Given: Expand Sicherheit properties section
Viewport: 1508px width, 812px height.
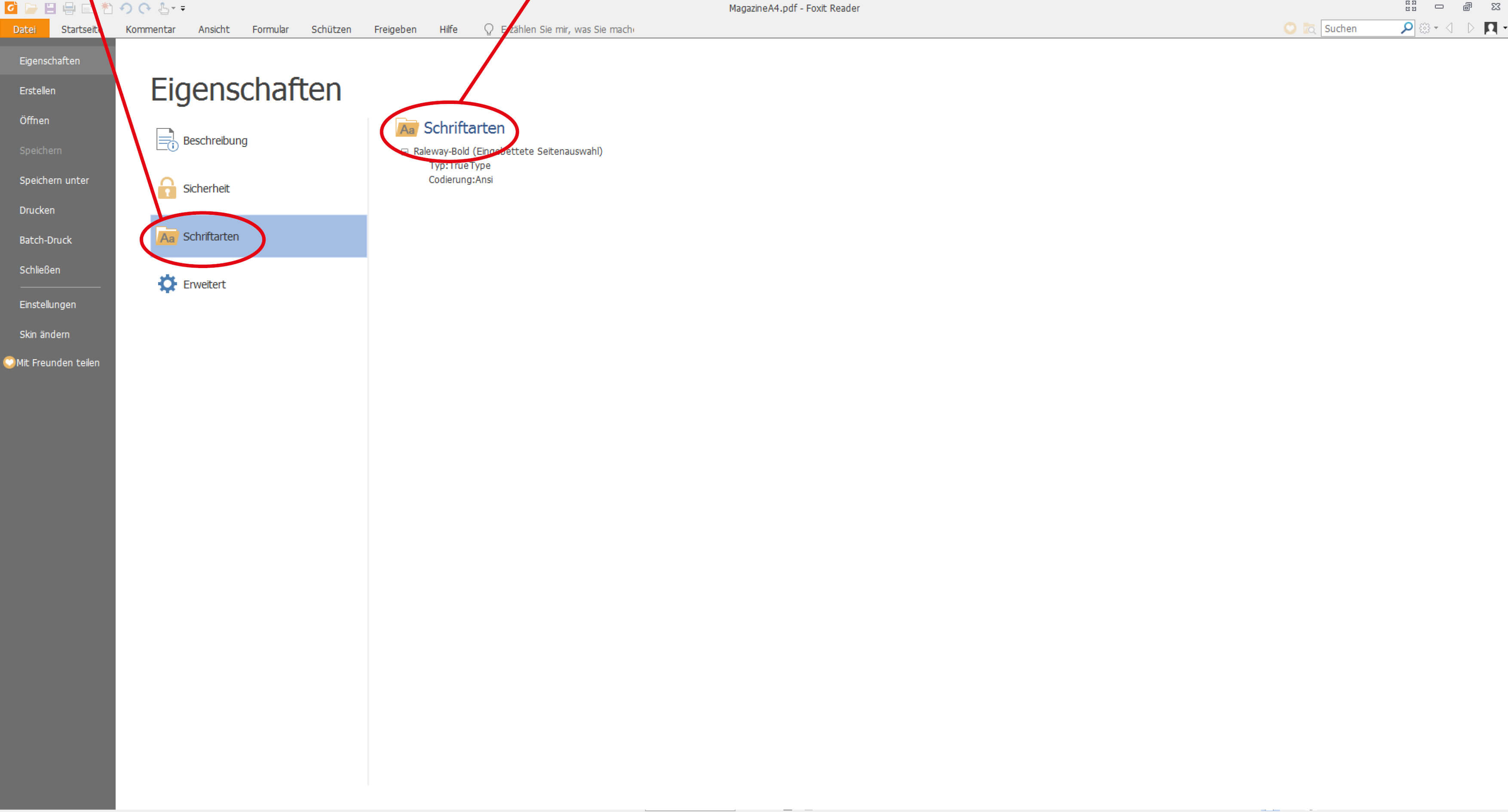Looking at the screenshot, I should pyautogui.click(x=205, y=188).
